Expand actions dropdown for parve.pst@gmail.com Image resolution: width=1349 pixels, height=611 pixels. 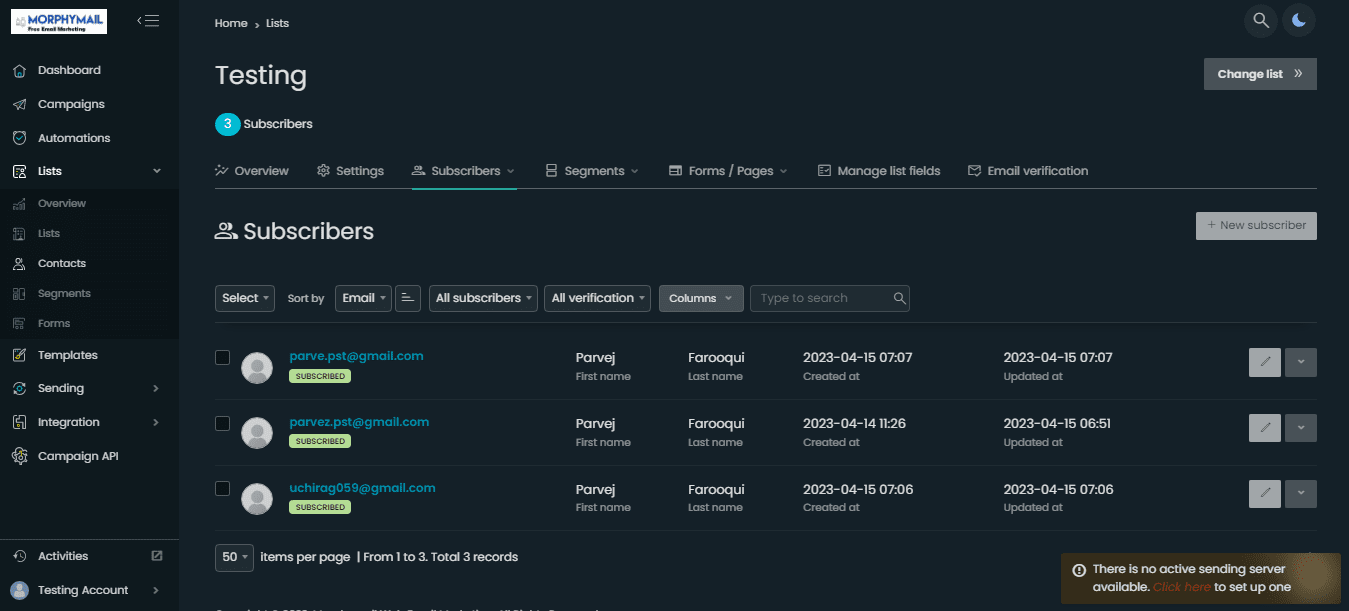coord(1301,362)
